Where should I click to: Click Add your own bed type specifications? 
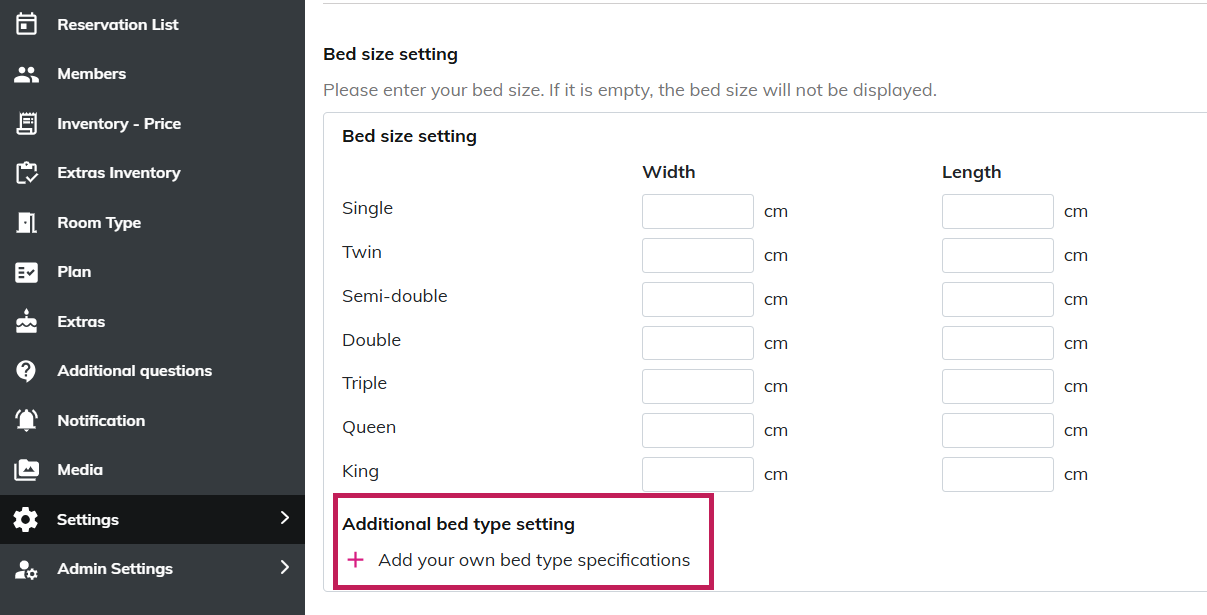tap(534, 560)
